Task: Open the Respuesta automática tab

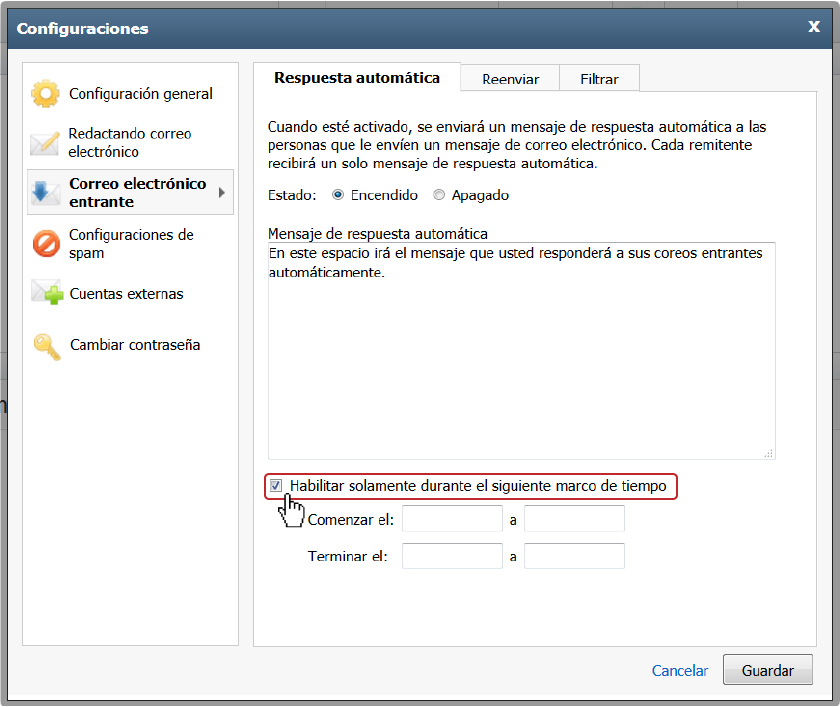Action: pyautogui.click(x=357, y=78)
